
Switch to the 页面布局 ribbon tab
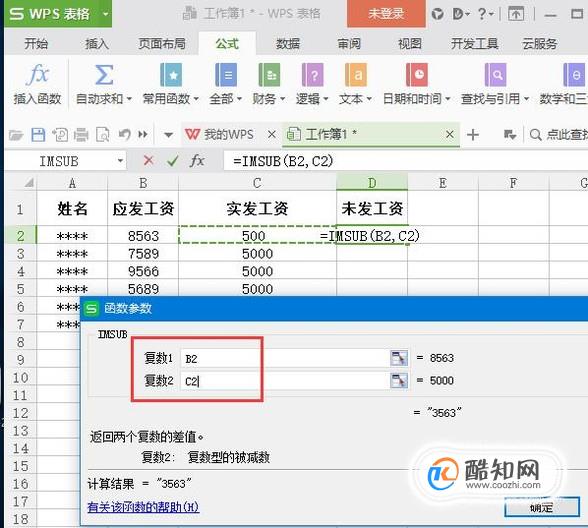pos(162,44)
